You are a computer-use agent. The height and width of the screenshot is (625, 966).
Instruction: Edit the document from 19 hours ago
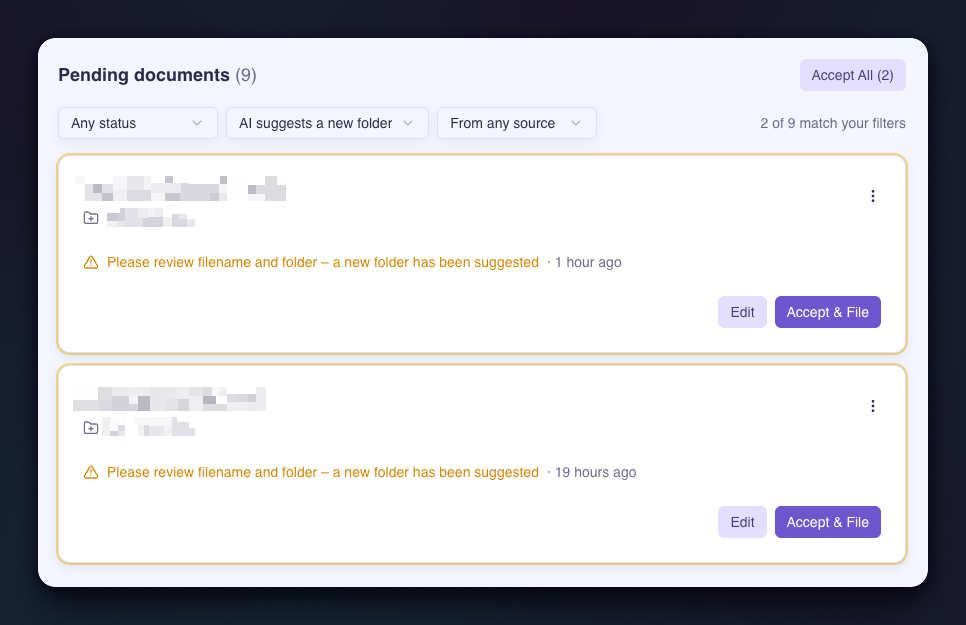click(x=742, y=522)
